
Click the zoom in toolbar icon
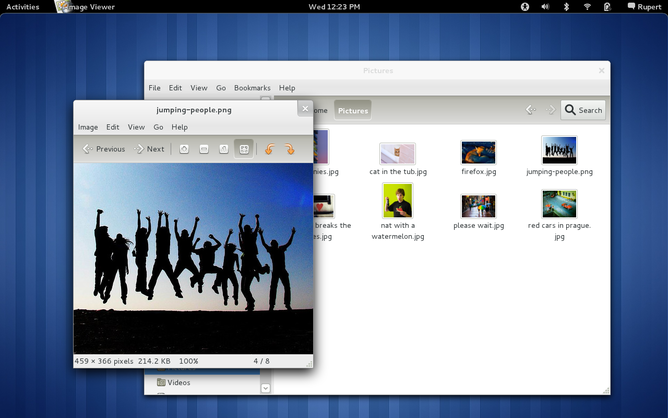coord(184,149)
